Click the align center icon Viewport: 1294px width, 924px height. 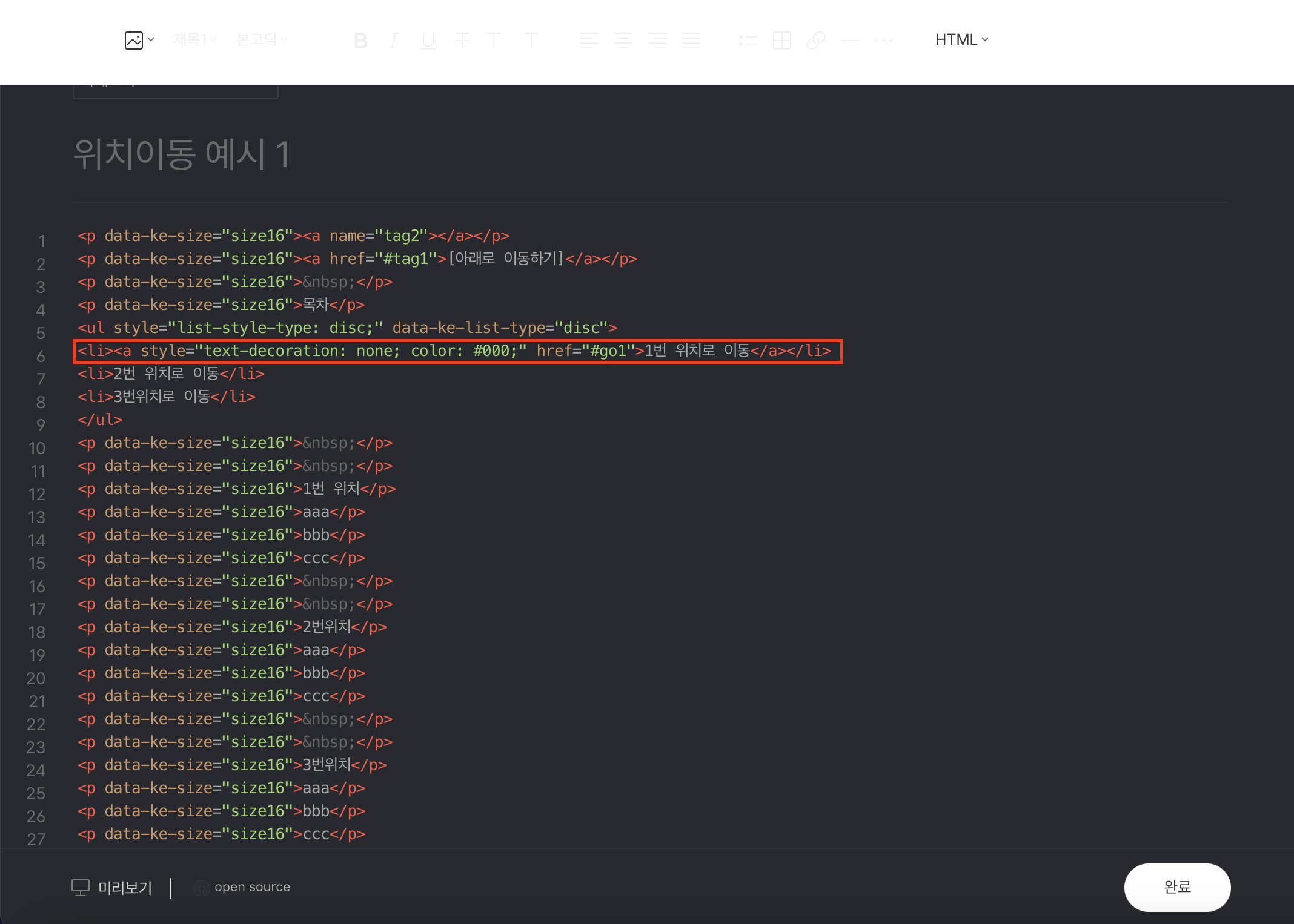point(623,41)
